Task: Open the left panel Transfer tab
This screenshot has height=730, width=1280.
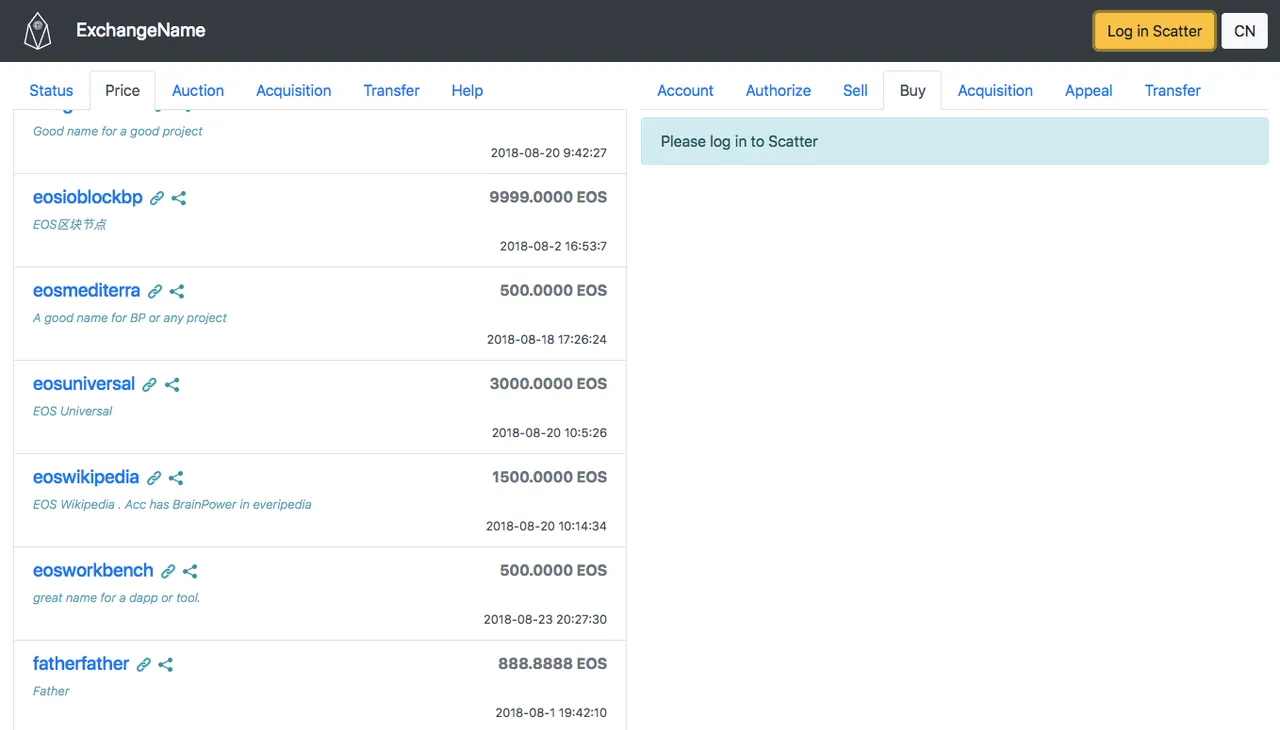Action: click(x=391, y=90)
